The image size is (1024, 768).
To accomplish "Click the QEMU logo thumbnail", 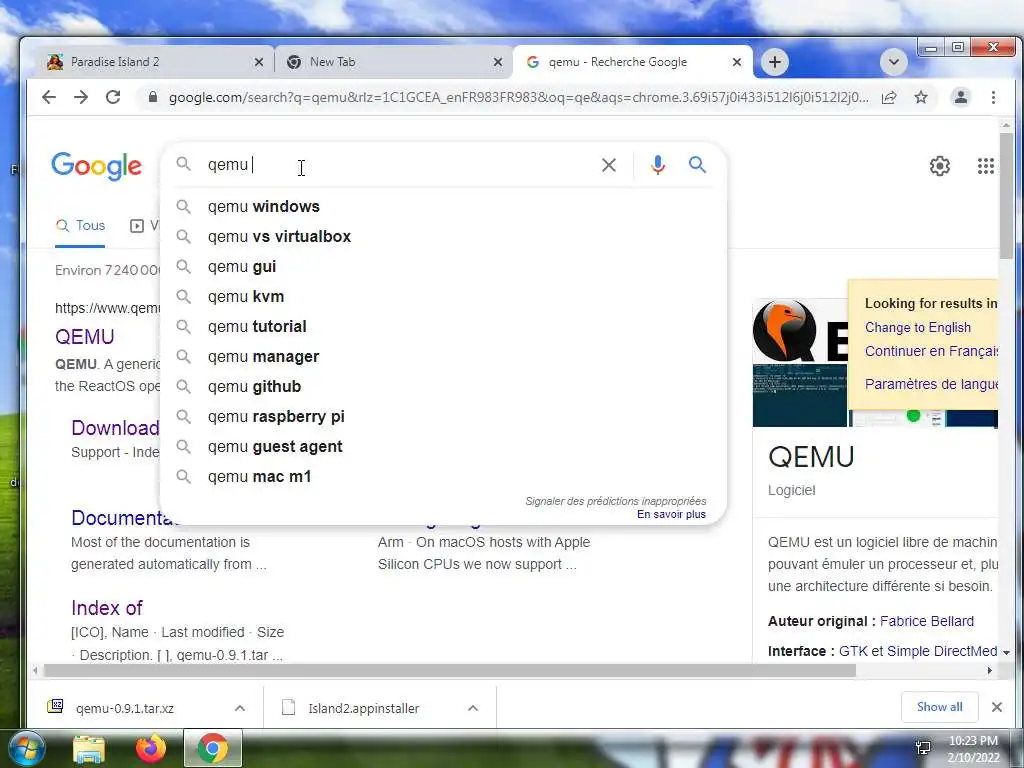I will (x=800, y=332).
